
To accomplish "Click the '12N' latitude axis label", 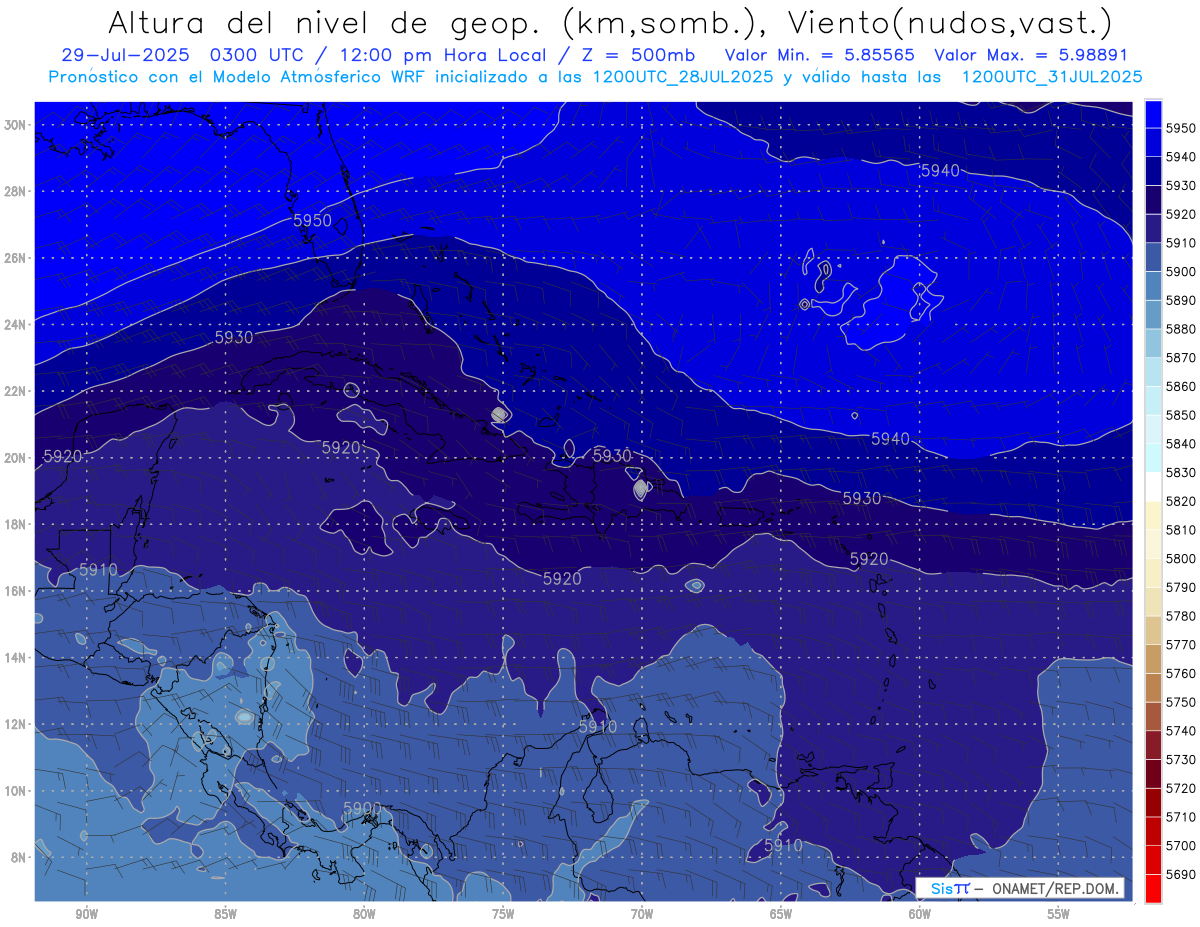I will (x=16, y=724).
